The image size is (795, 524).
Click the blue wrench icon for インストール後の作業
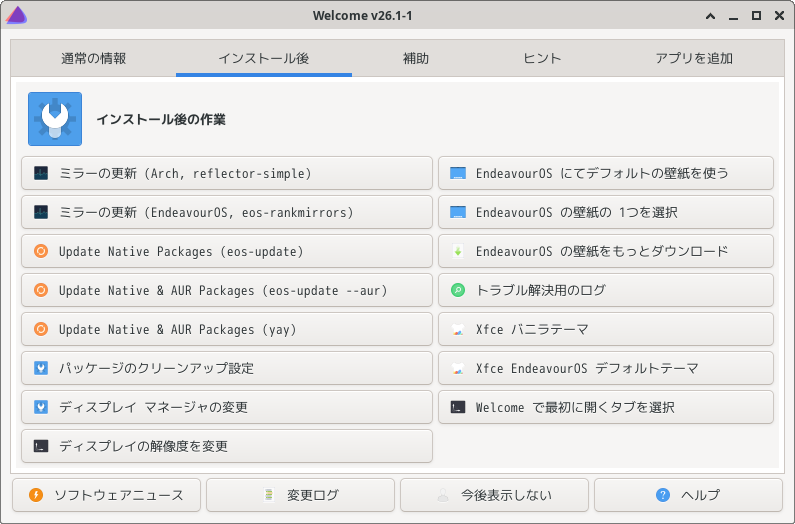click(x=55, y=119)
